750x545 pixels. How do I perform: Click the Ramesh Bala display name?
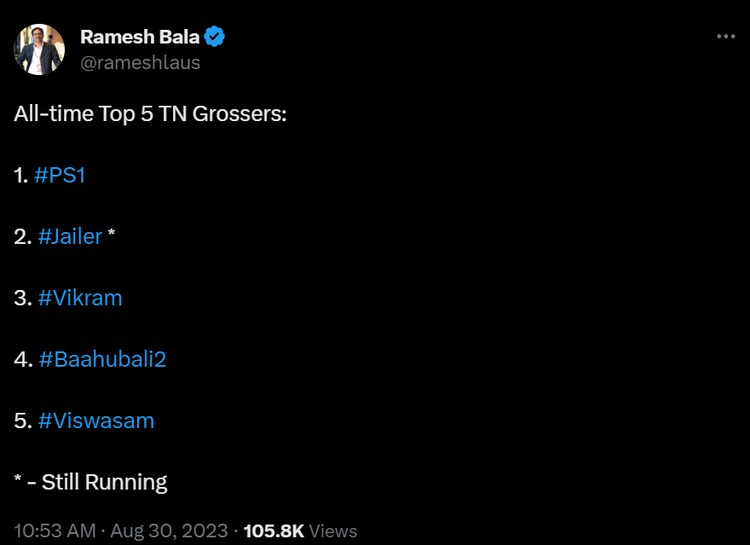point(139,38)
